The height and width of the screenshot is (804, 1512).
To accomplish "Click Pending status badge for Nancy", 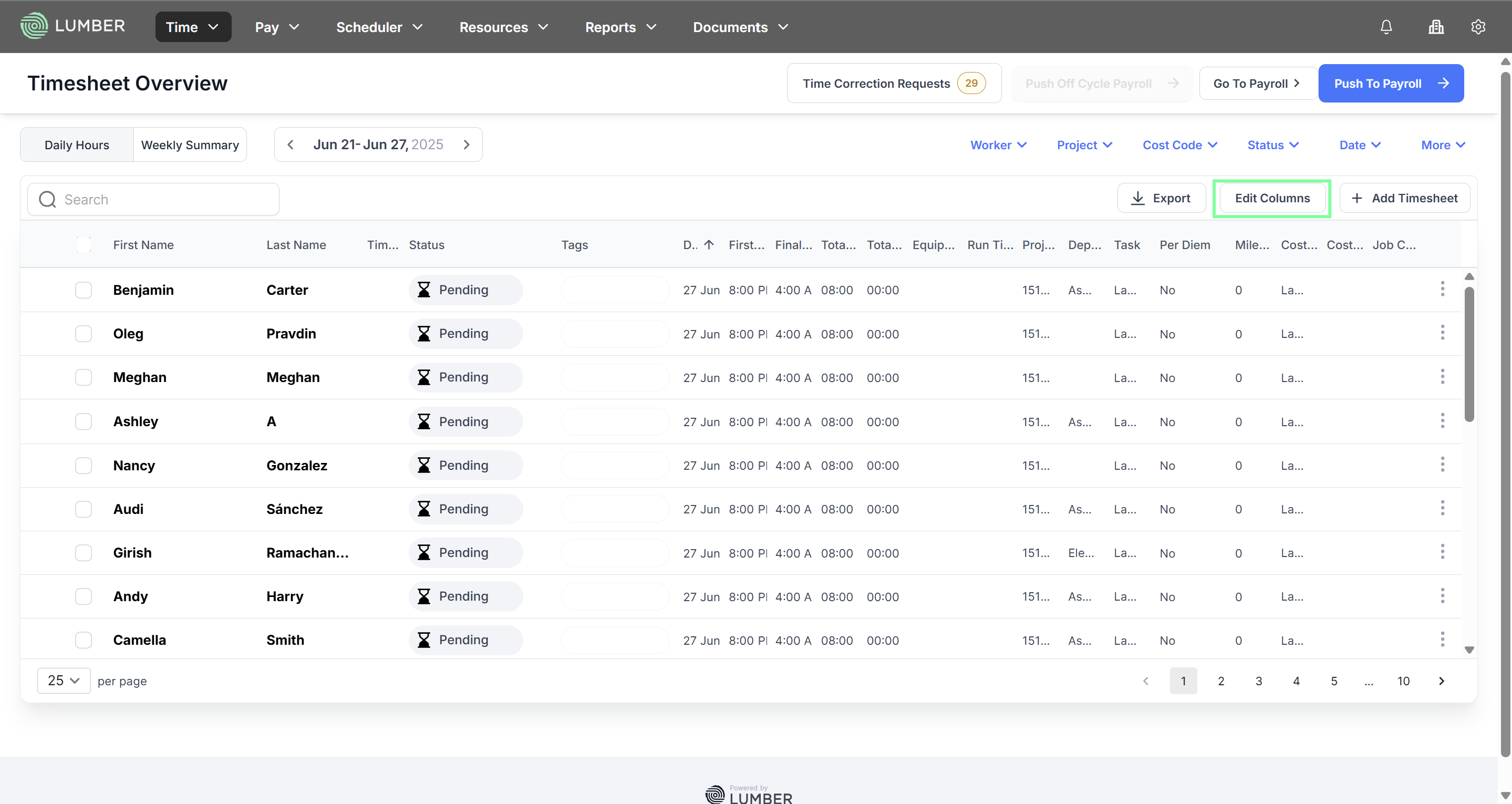I will click(x=465, y=465).
